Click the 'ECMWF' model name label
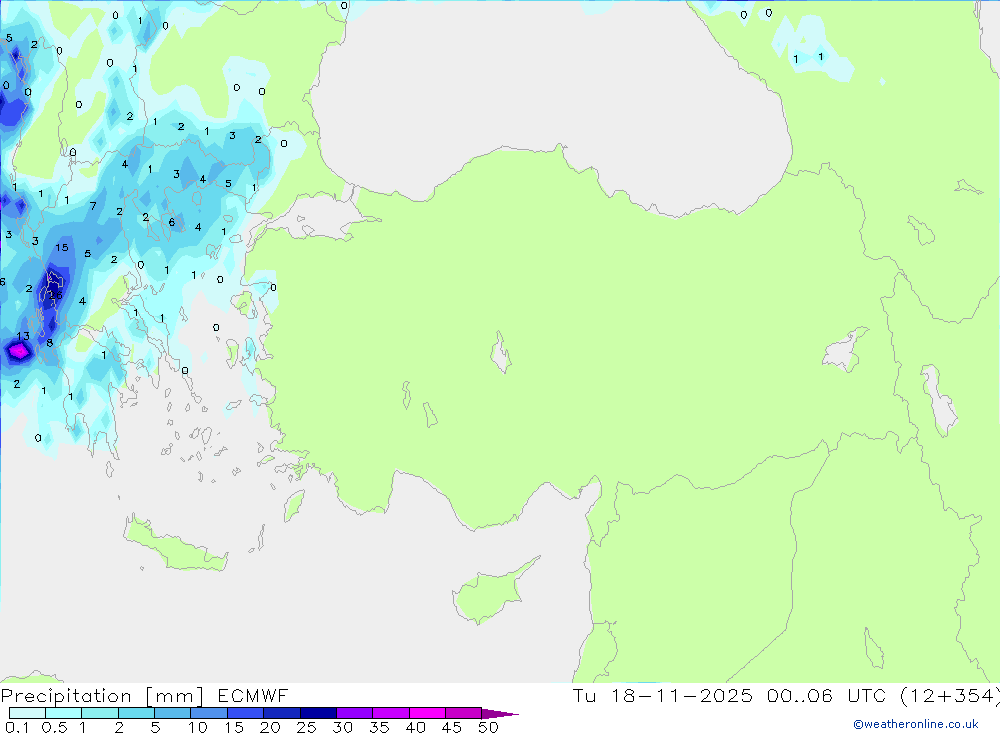The height and width of the screenshot is (733, 1000). pyautogui.click(x=253, y=695)
